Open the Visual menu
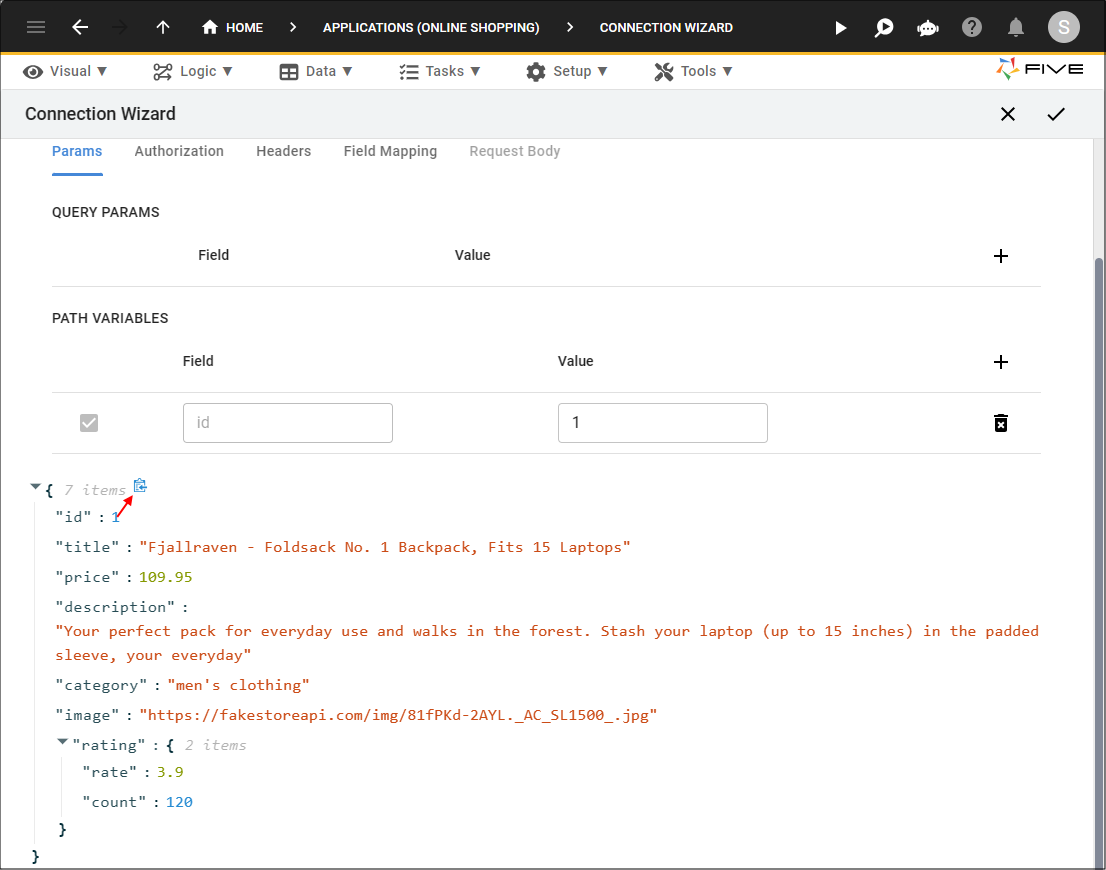Image resolution: width=1106 pixels, height=870 pixels. tap(65, 71)
